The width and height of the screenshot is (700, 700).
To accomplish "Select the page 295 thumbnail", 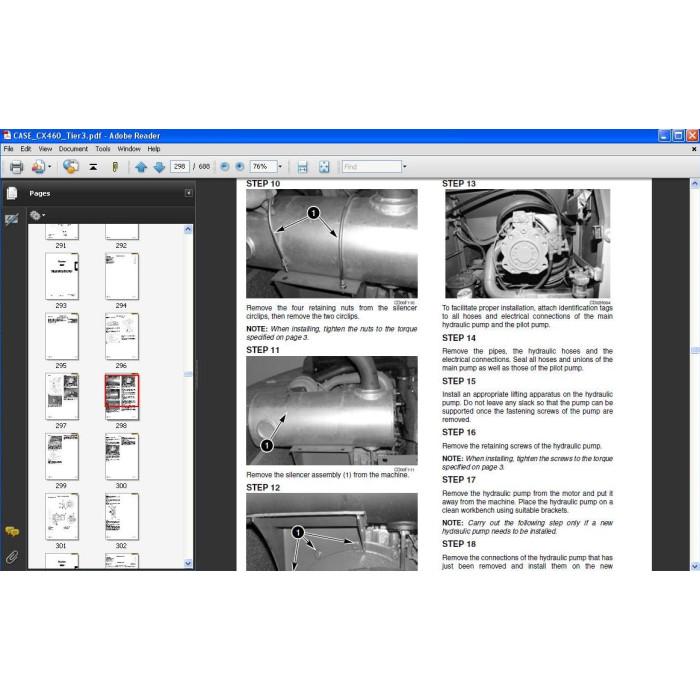I will 62,336.
